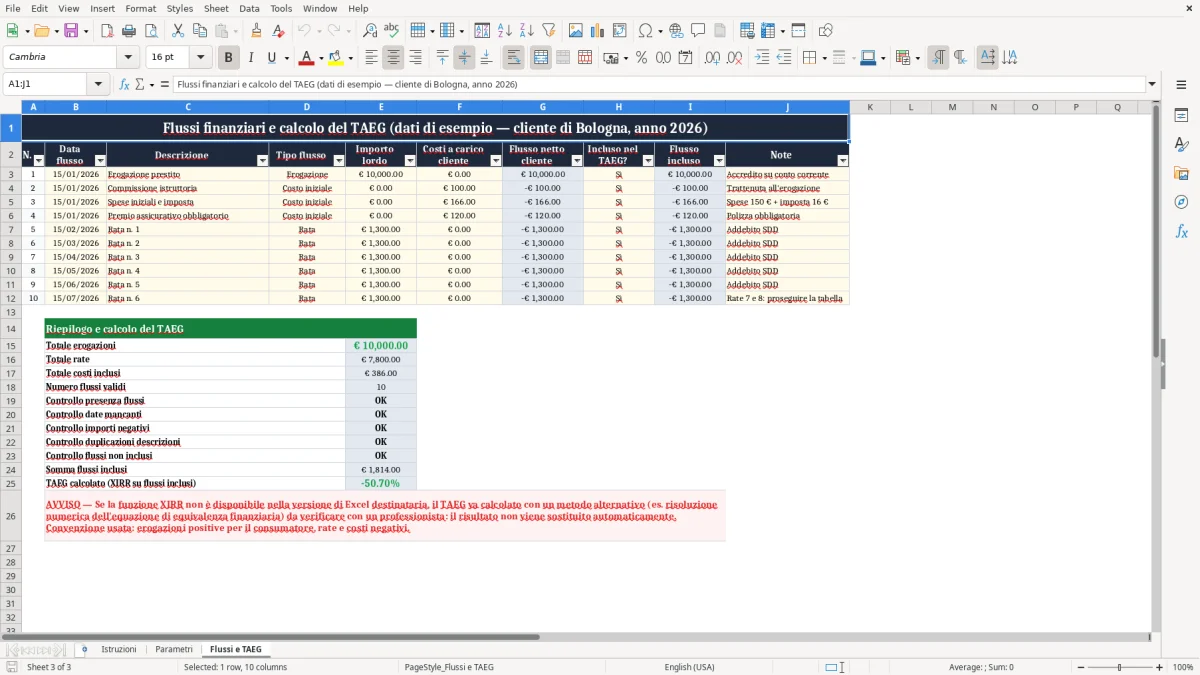Click the Name Box field A1:J1
The image size is (1200, 675).
(46, 84)
